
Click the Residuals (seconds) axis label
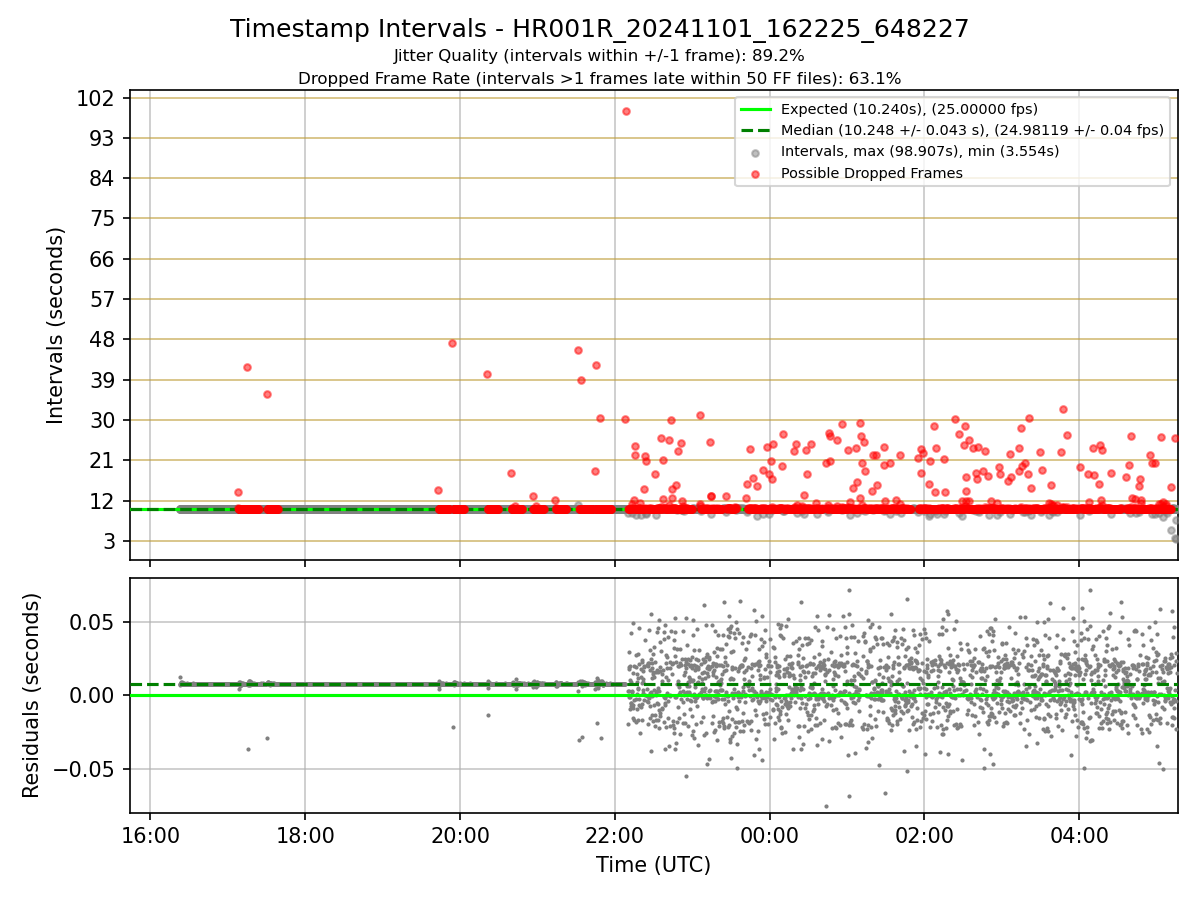point(32,695)
